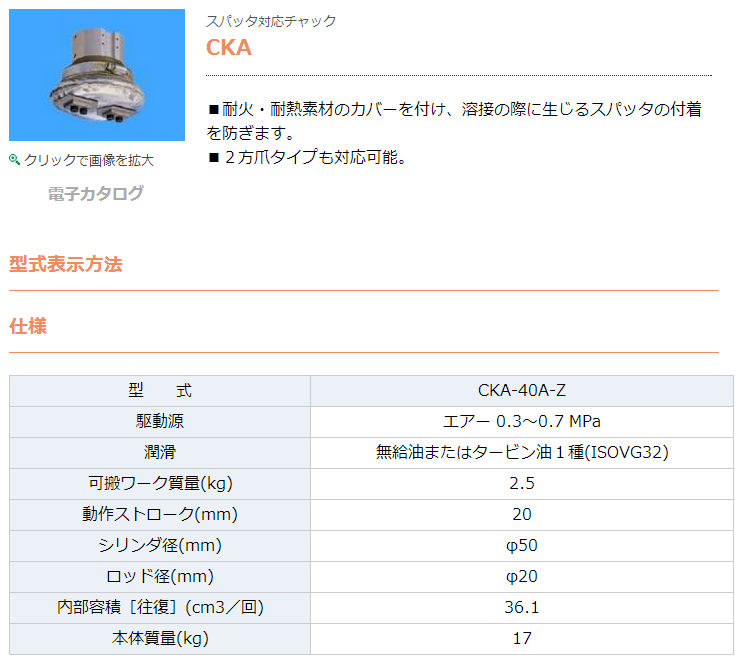Screen dimensions: 750x663
Task: Click the 内部容積［往復］(cm3／回) label
Action: click(160, 608)
